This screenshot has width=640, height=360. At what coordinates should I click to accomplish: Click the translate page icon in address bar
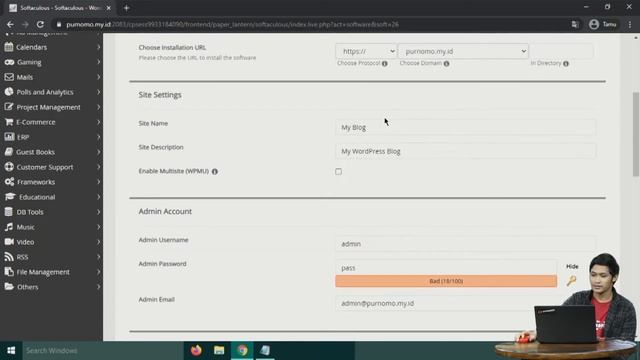pos(575,24)
